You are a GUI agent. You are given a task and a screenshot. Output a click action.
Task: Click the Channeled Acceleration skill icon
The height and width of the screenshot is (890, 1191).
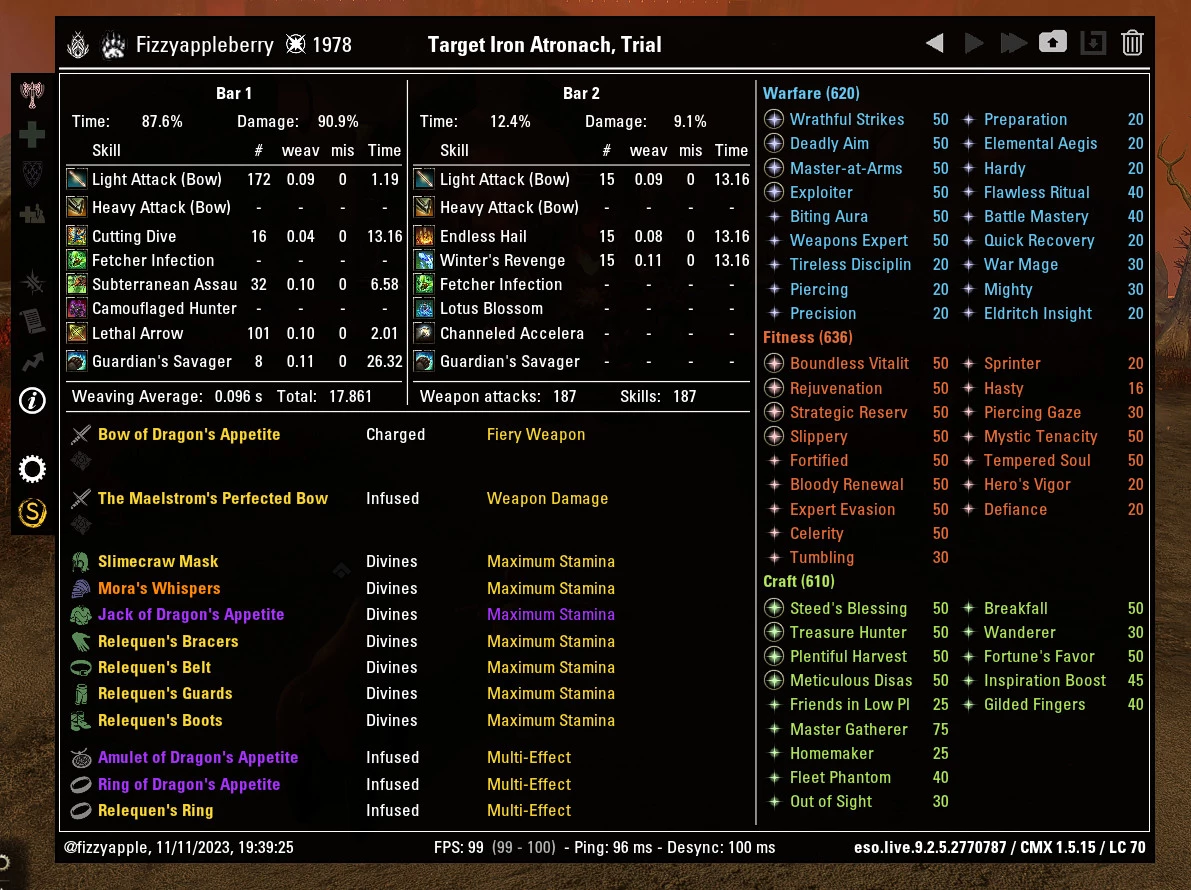(425, 333)
